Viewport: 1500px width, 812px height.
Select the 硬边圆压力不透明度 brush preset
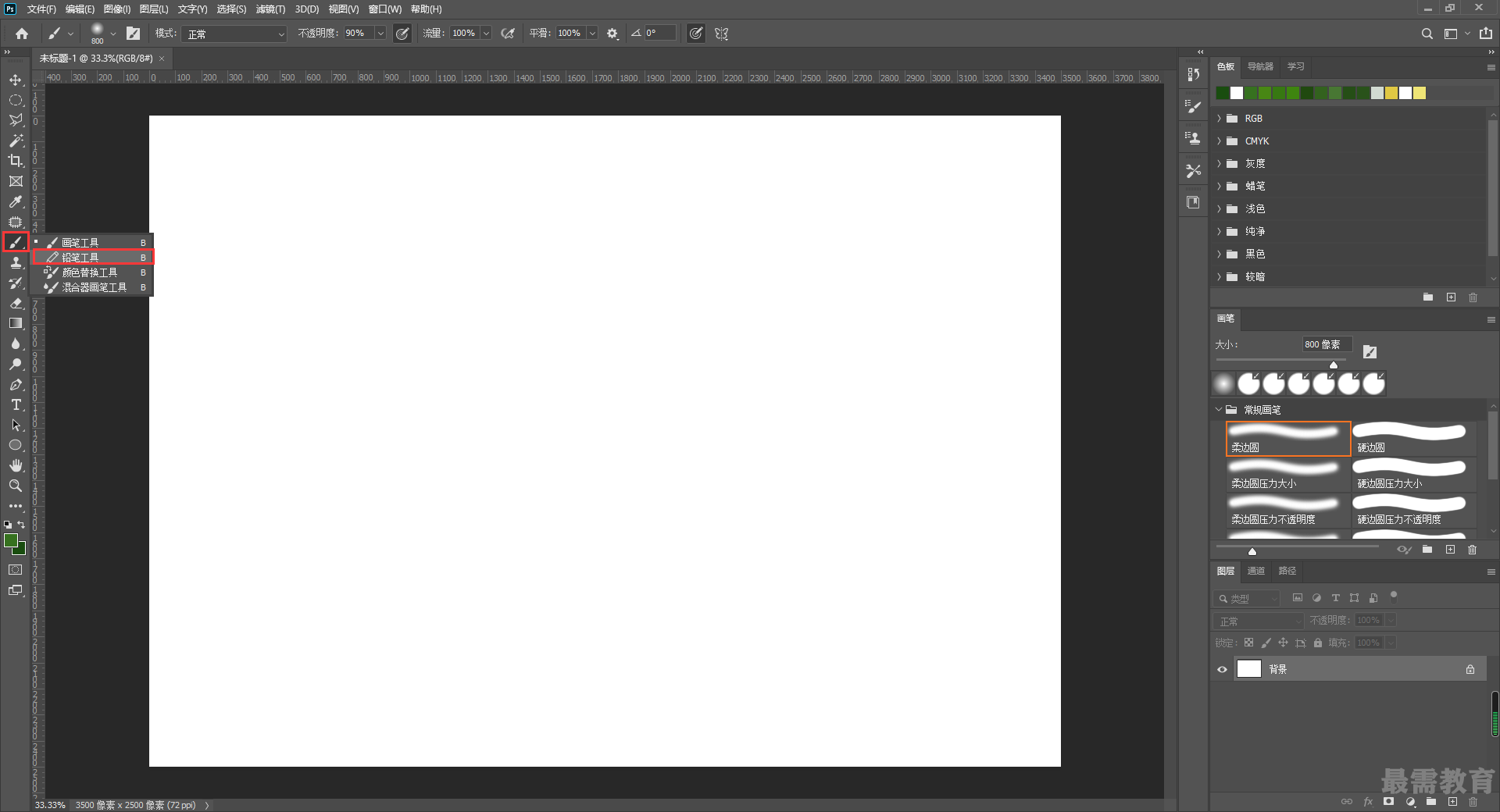click(1413, 510)
